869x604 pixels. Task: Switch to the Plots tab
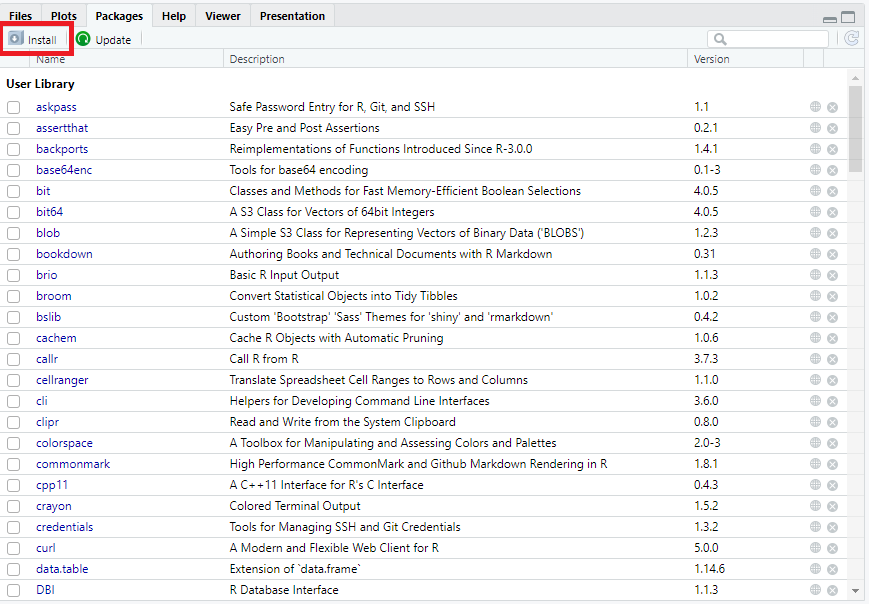coord(63,16)
